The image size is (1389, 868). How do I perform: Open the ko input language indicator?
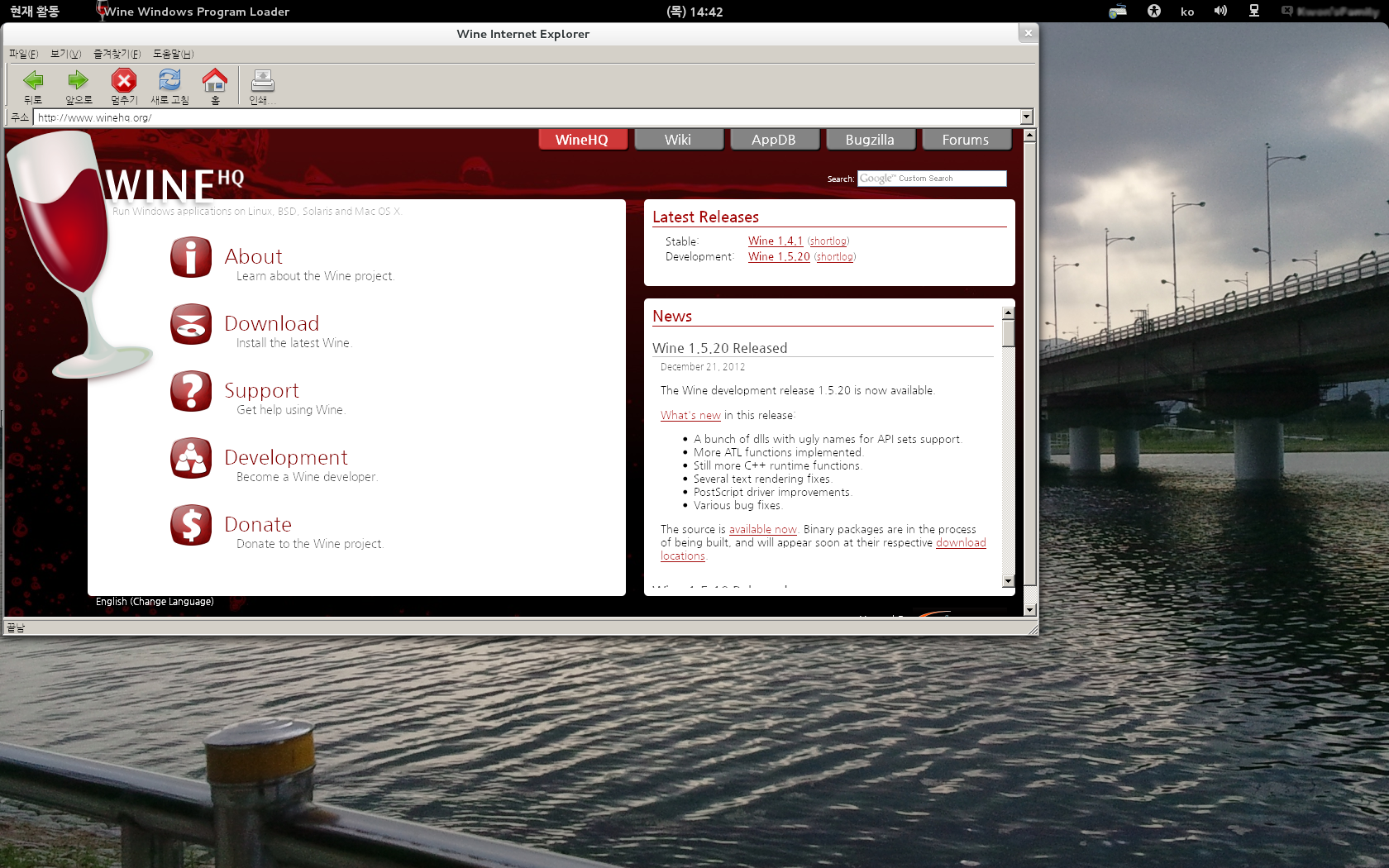pos(1187,12)
